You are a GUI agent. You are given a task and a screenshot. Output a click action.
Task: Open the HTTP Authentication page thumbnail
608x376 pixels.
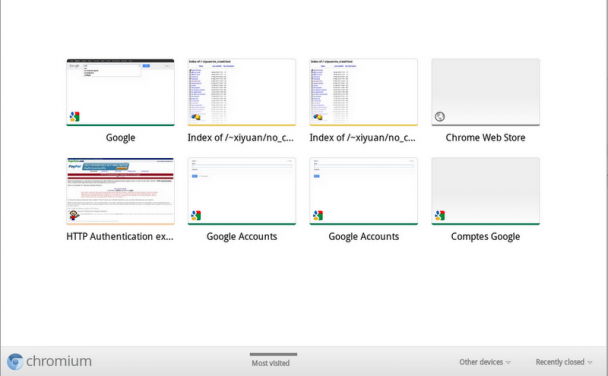coord(120,191)
